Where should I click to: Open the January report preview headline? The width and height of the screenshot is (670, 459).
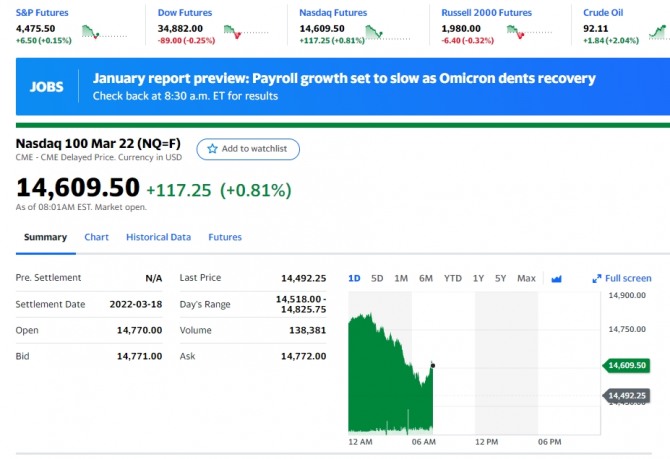(x=343, y=78)
